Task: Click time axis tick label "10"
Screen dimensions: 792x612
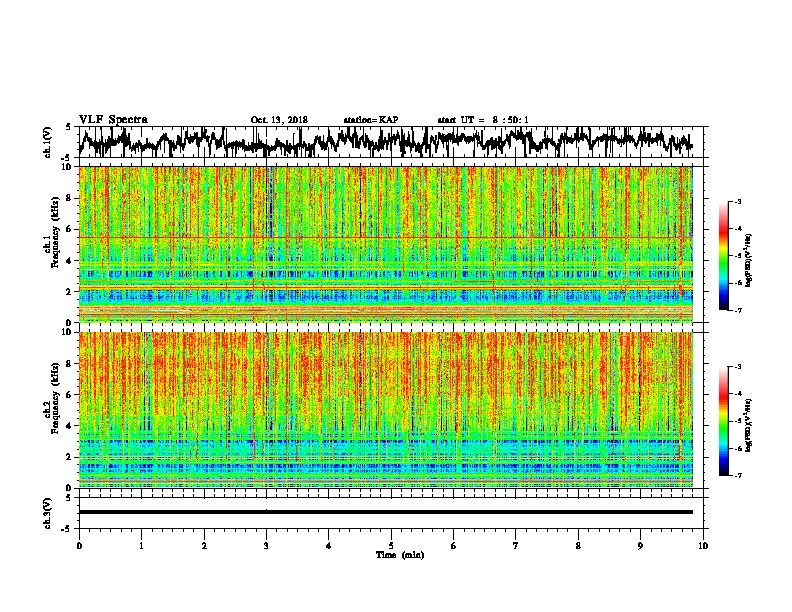Action: click(703, 546)
